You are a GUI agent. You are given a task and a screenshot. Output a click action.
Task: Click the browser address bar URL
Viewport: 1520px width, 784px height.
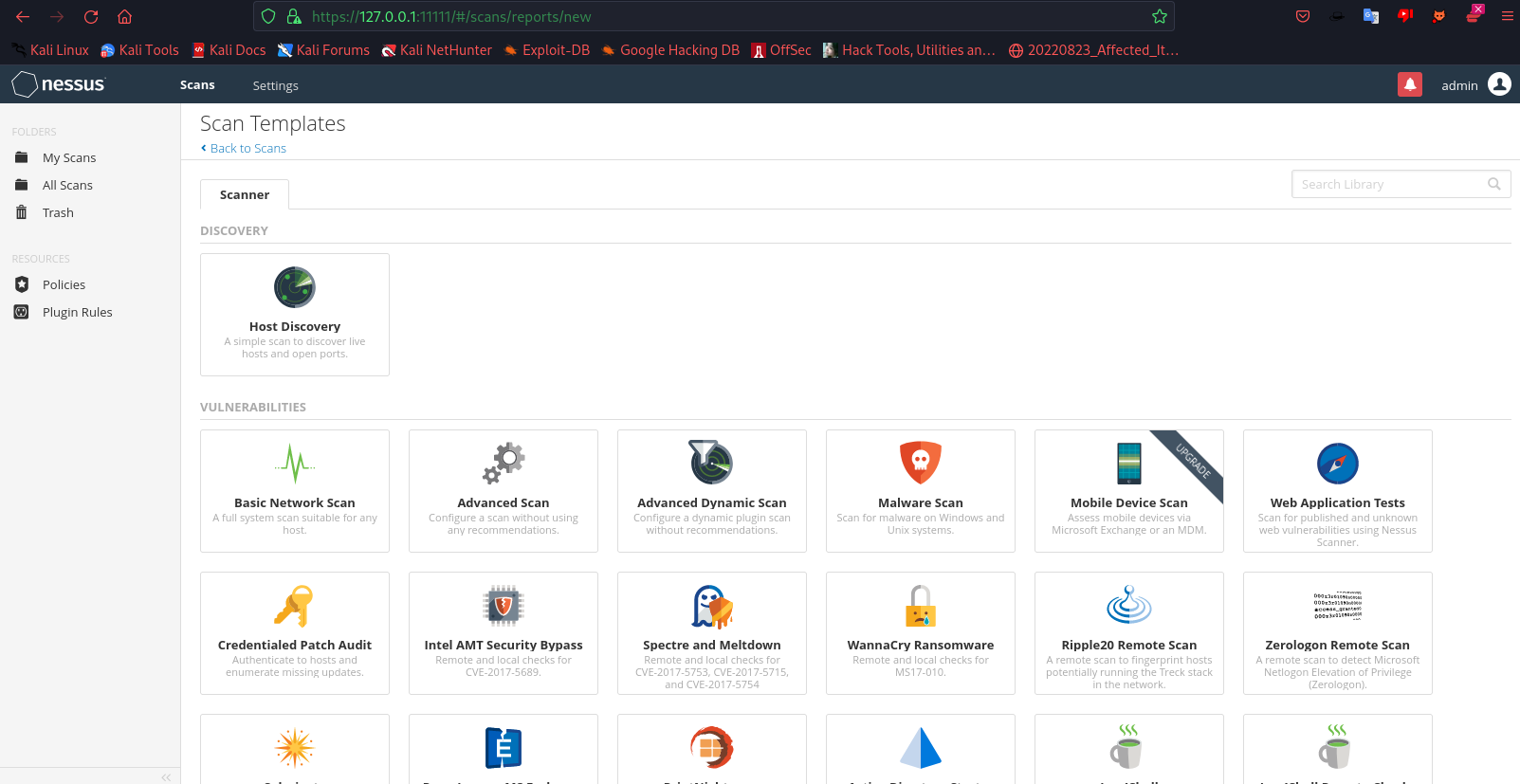pos(451,16)
